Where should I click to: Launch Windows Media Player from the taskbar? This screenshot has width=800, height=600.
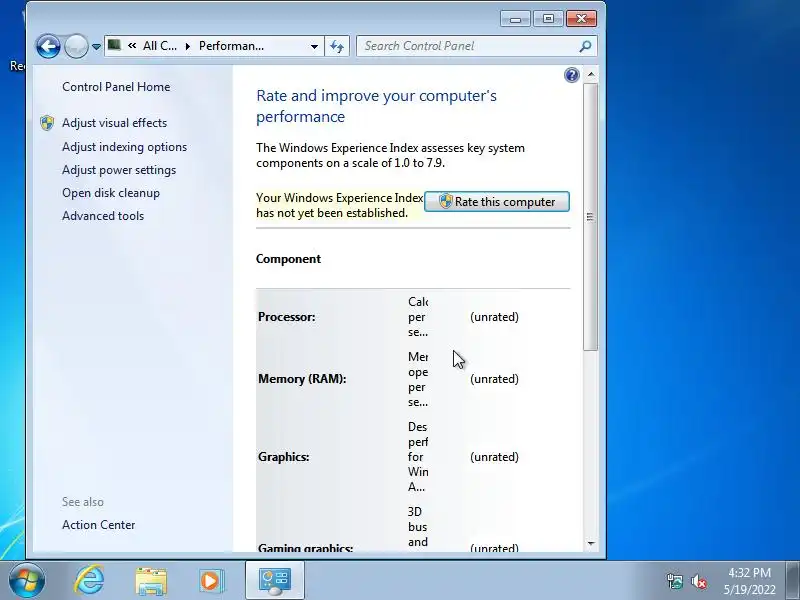coord(212,581)
